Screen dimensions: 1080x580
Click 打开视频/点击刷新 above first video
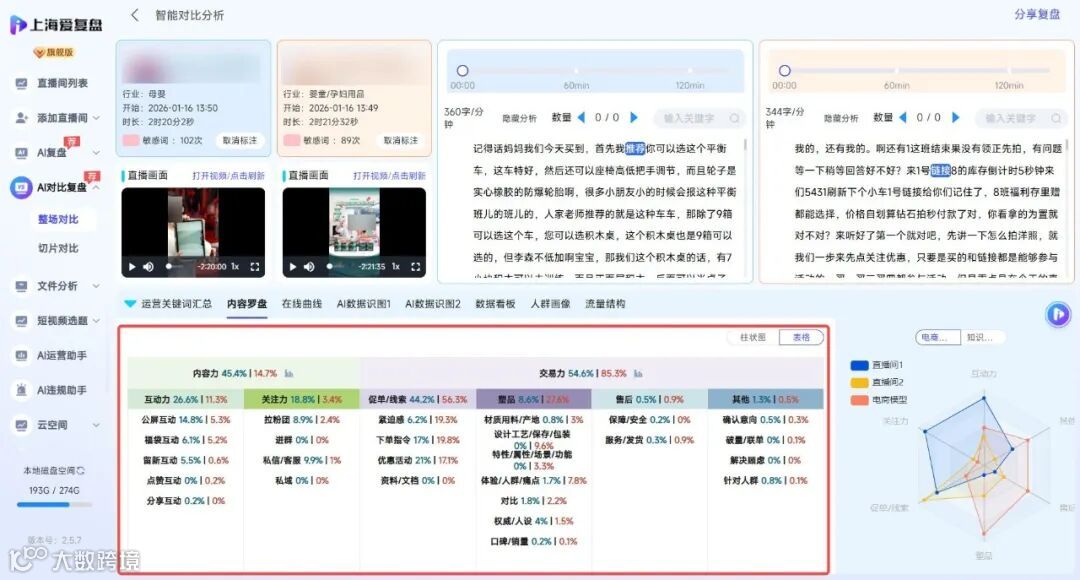click(228, 176)
